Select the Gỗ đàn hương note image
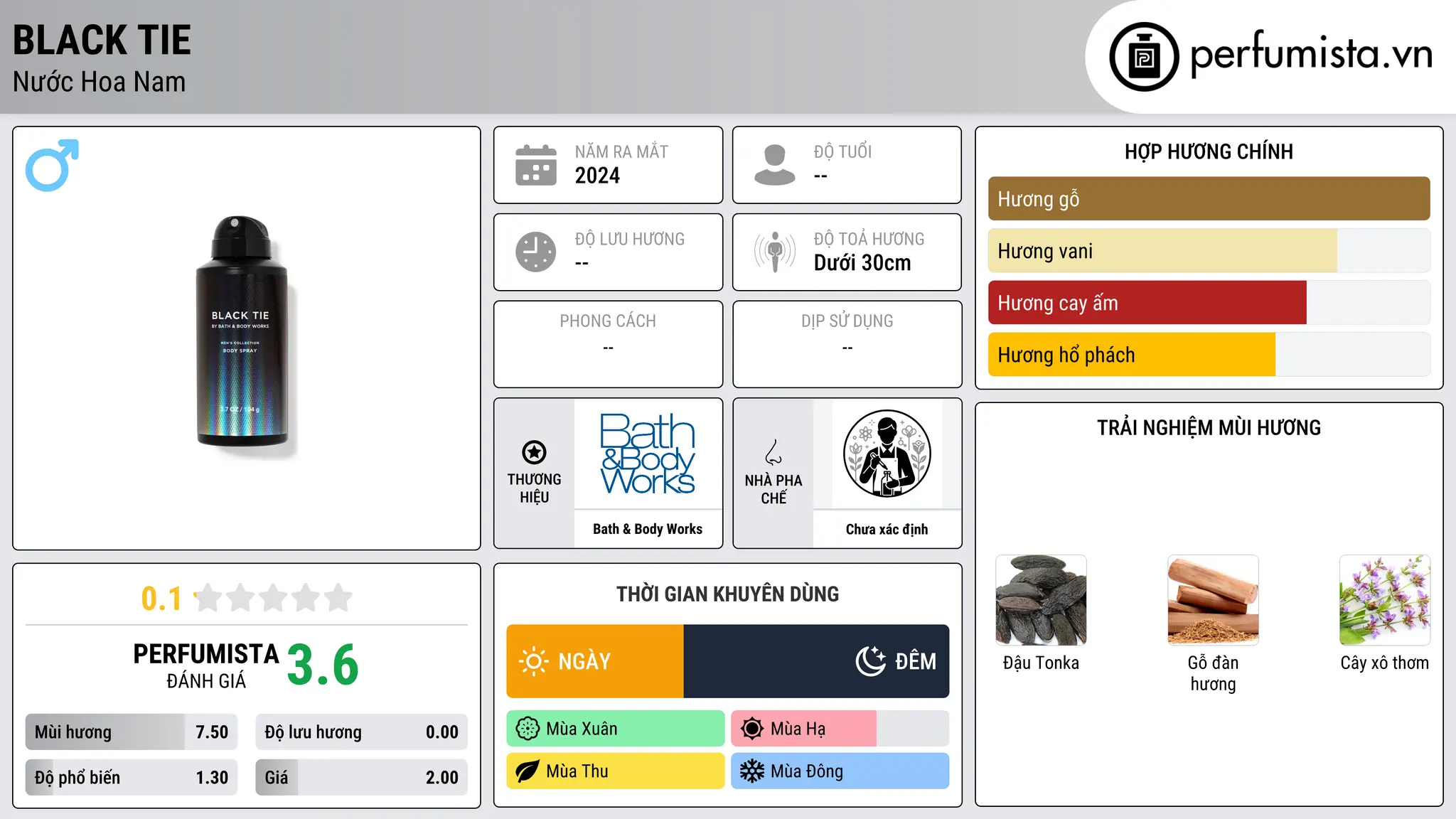1456x819 pixels. (1213, 600)
